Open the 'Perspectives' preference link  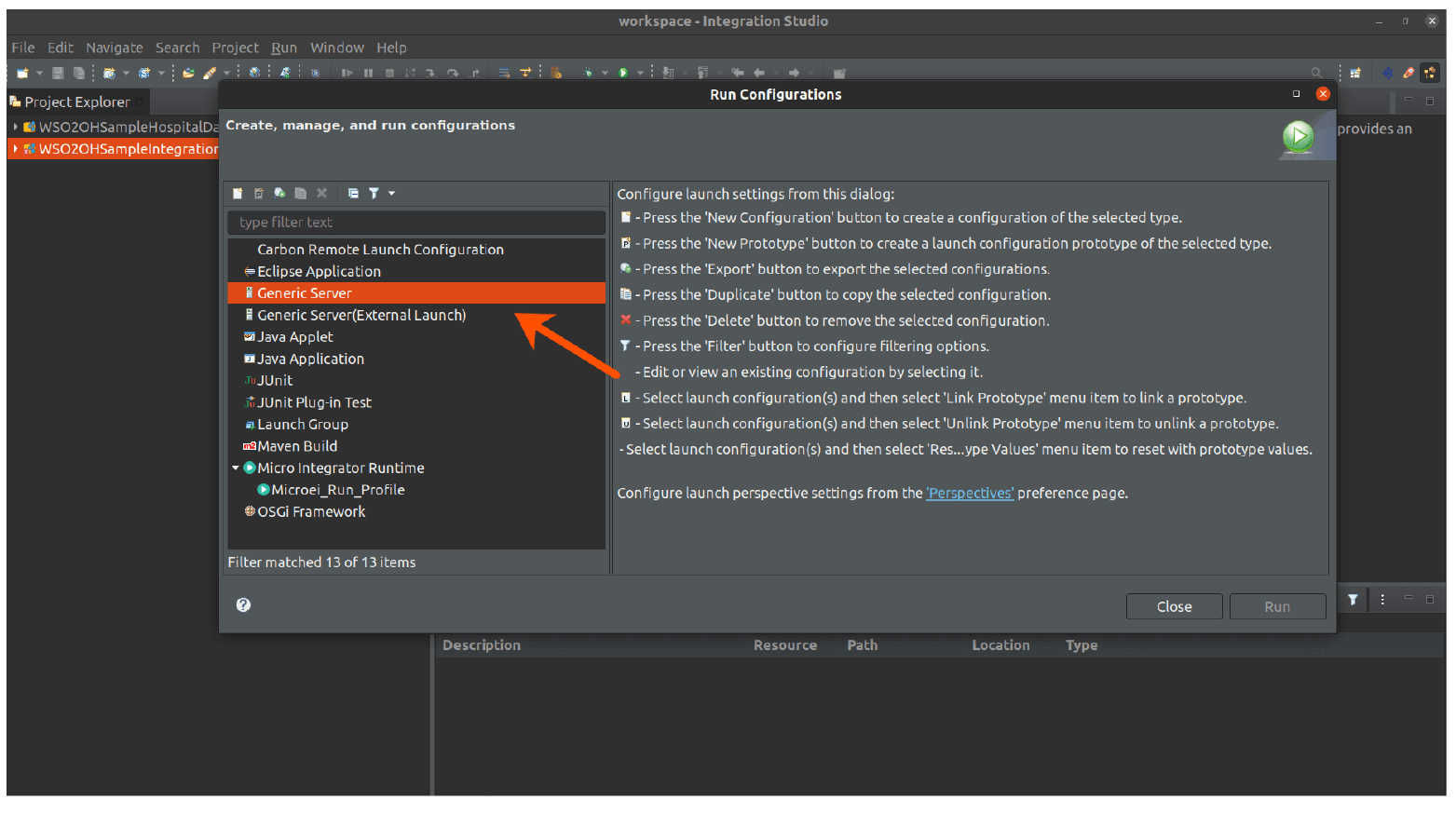(970, 494)
